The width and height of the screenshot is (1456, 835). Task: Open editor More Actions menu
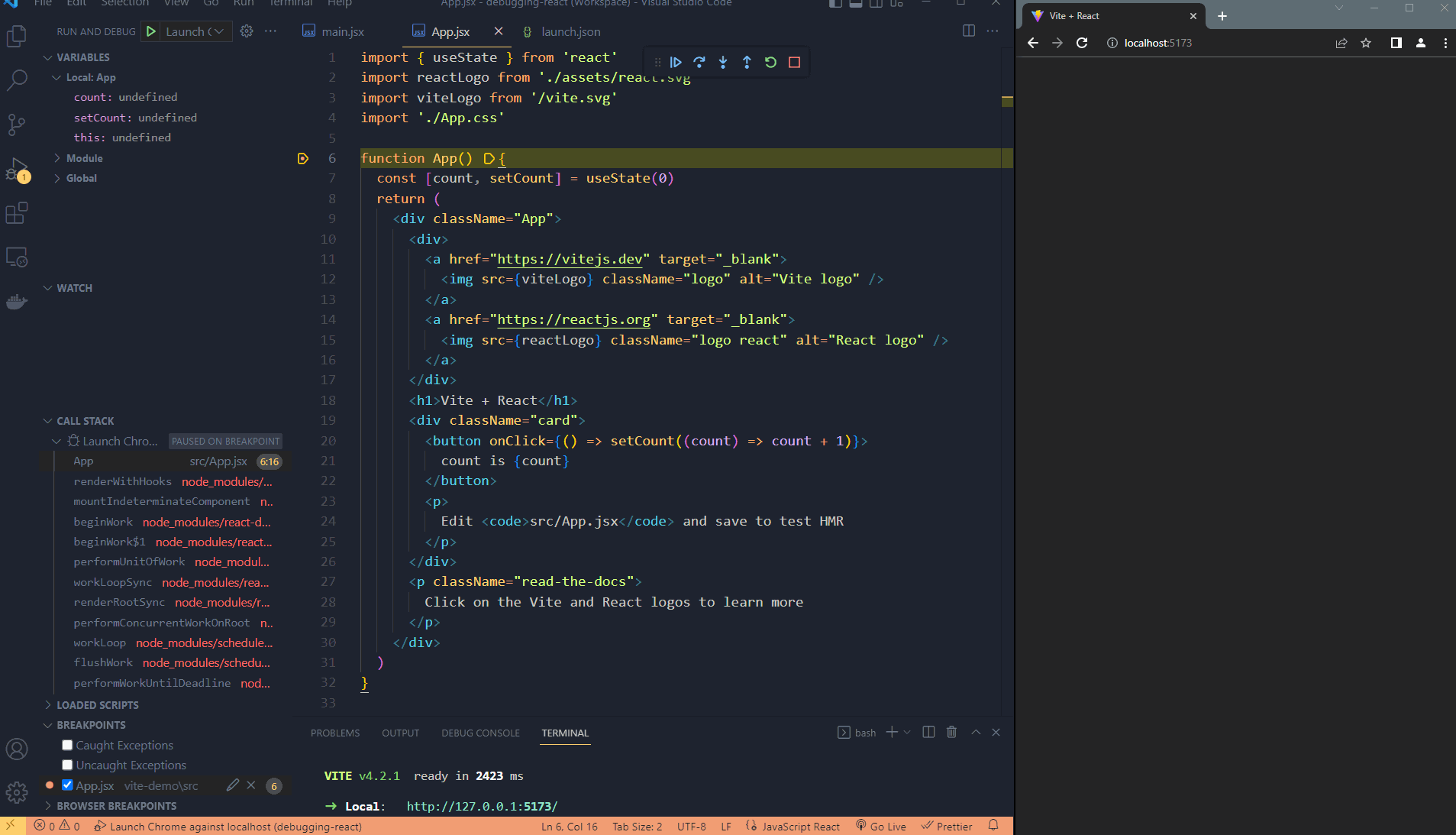tap(993, 31)
